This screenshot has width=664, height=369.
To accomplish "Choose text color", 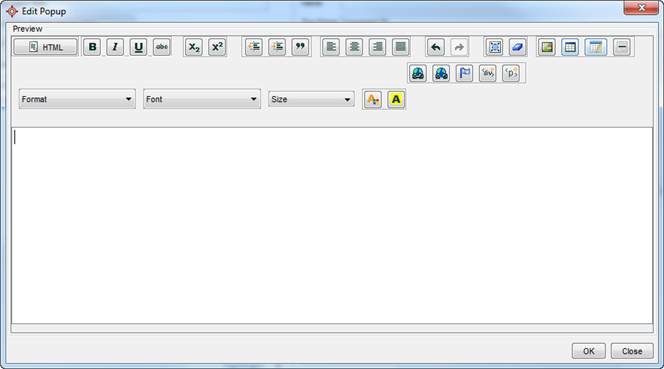I will [373, 100].
